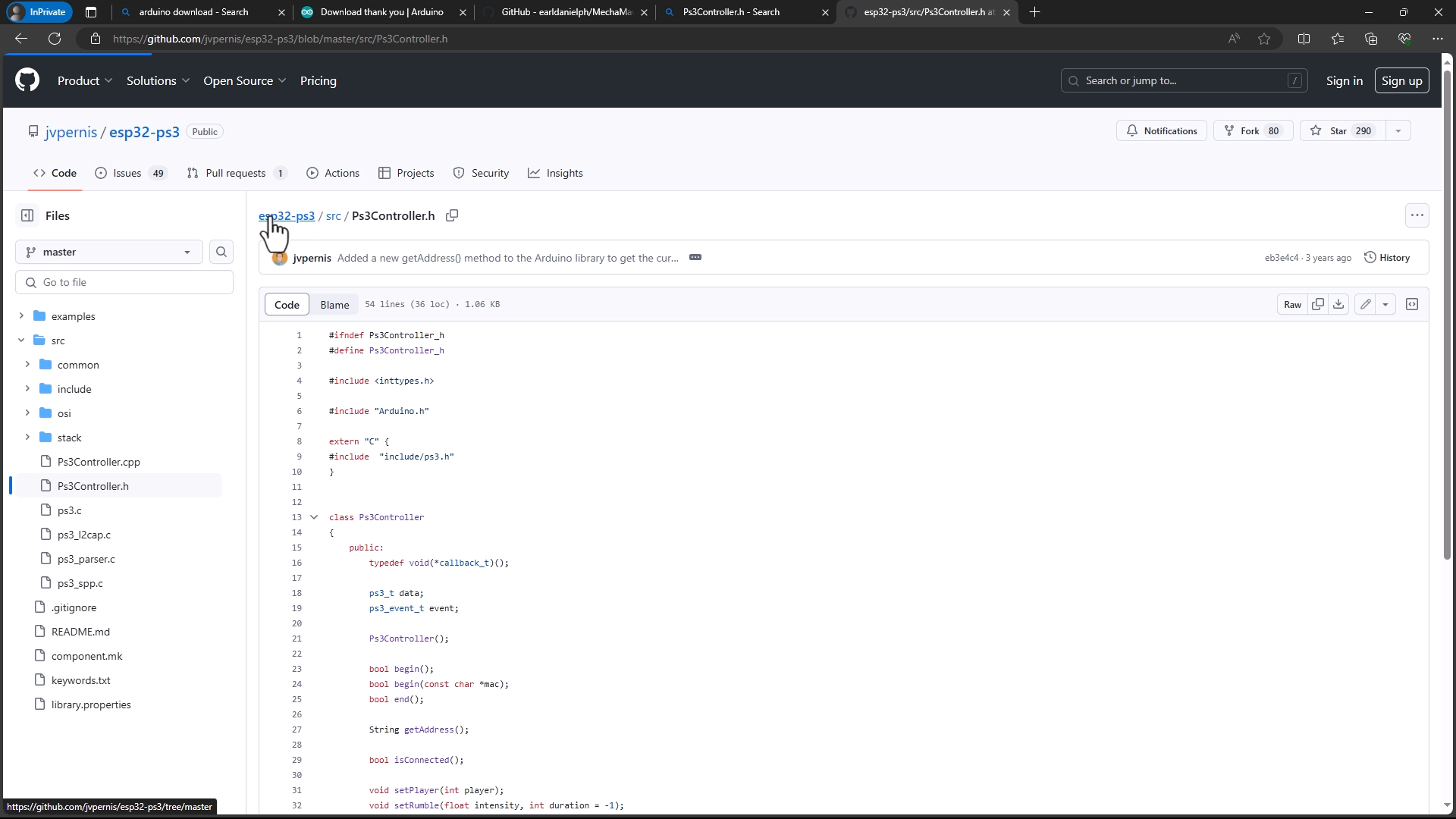
Task: Open the Projects tab
Action: tap(406, 174)
